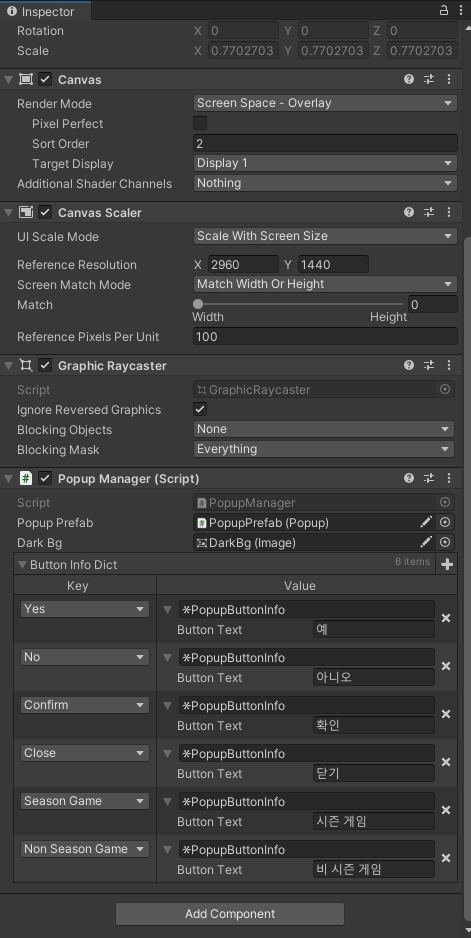
Task: Remove the Confirm dictionary entry
Action: (x=446, y=714)
